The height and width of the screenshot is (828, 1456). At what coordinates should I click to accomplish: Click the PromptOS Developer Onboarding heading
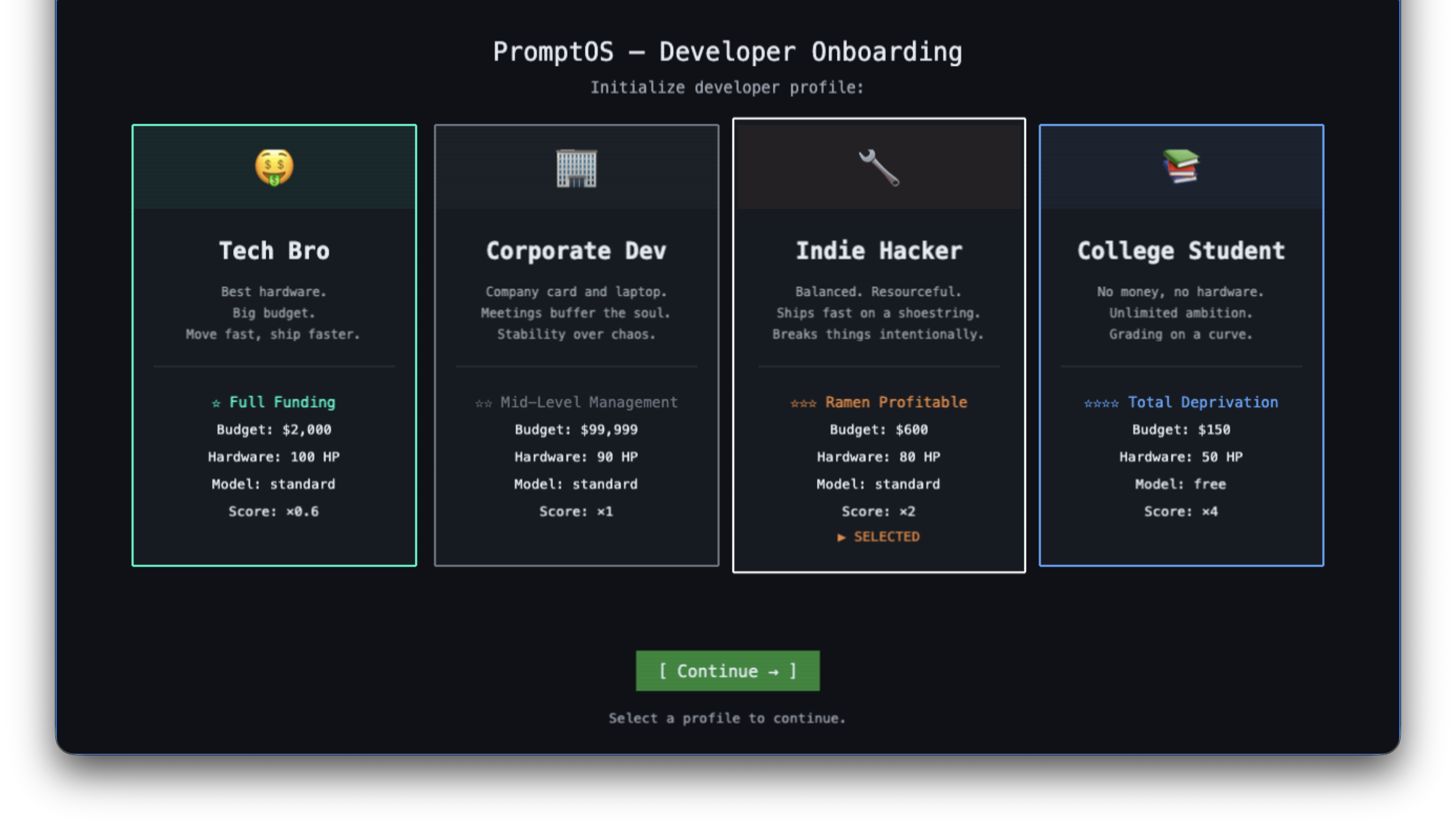point(727,52)
